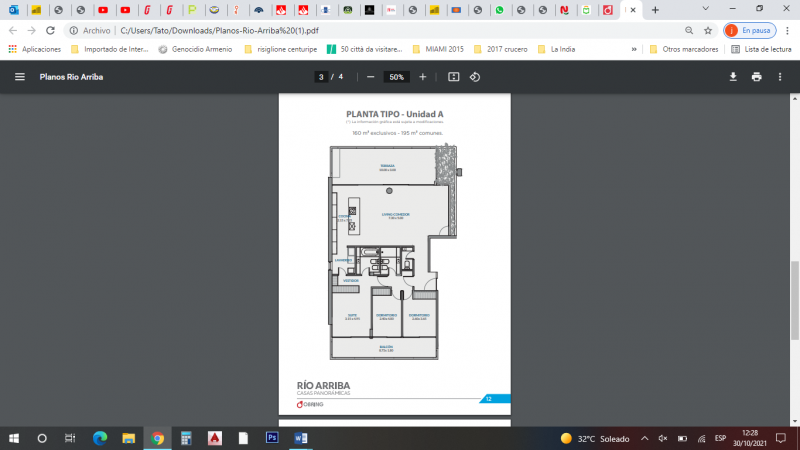Download the PDF file
This screenshot has width=800, height=450.
tap(733, 77)
